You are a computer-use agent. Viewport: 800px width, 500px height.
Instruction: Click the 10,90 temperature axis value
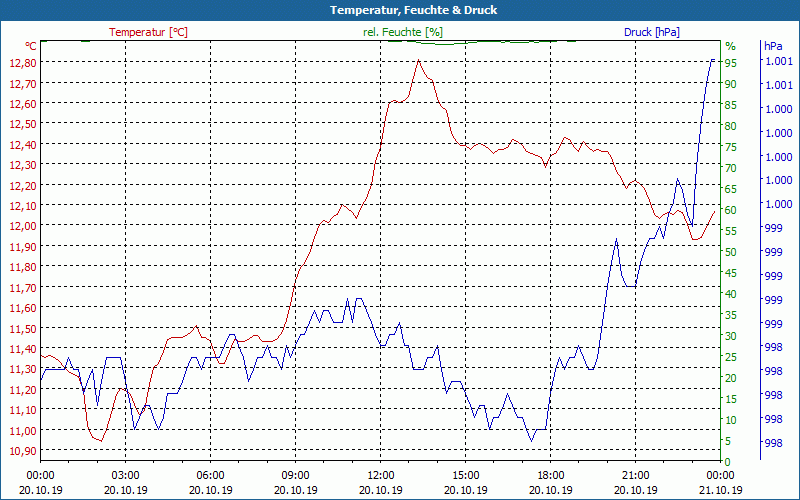23,451
